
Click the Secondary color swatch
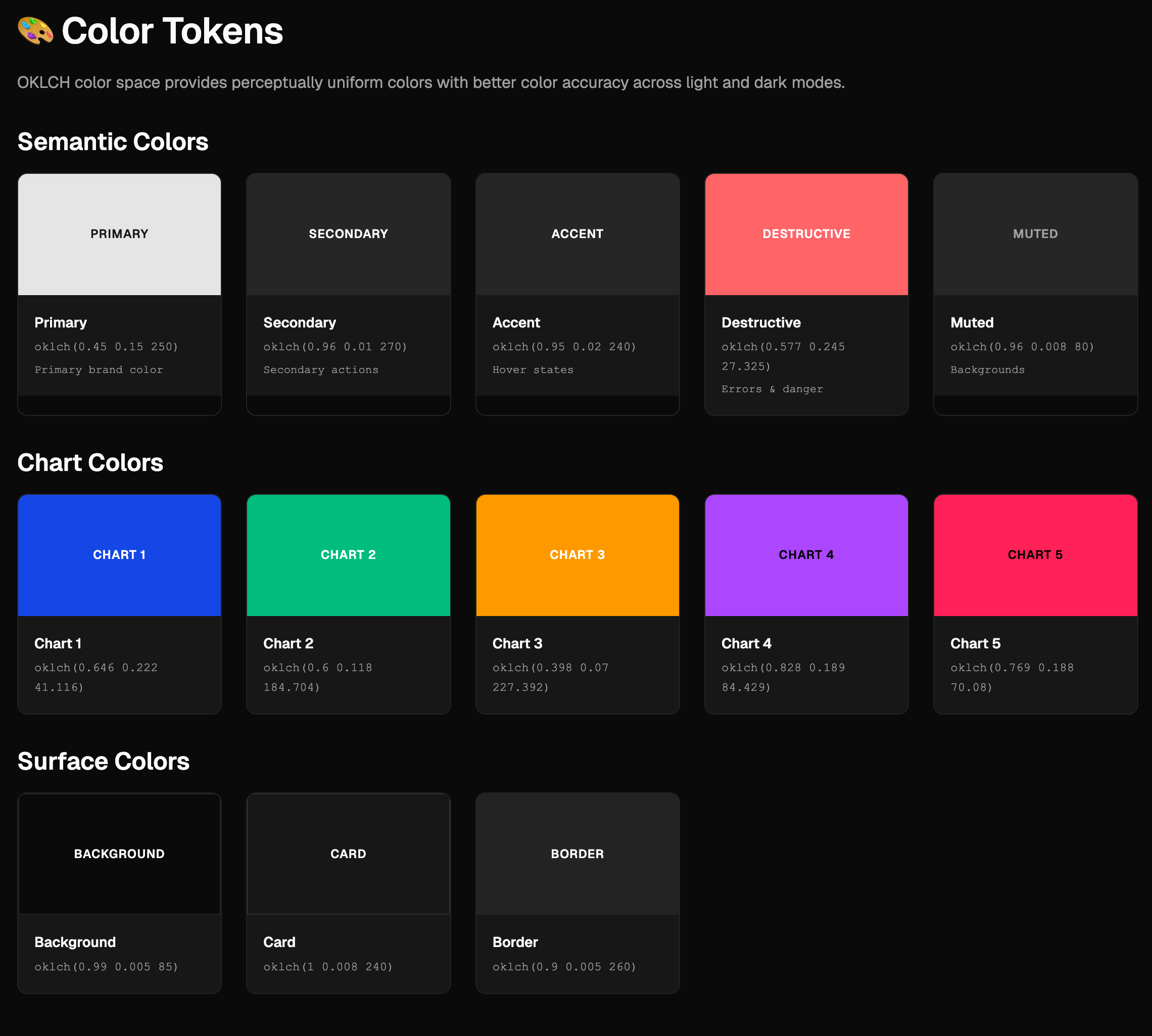(x=348, y=234)
